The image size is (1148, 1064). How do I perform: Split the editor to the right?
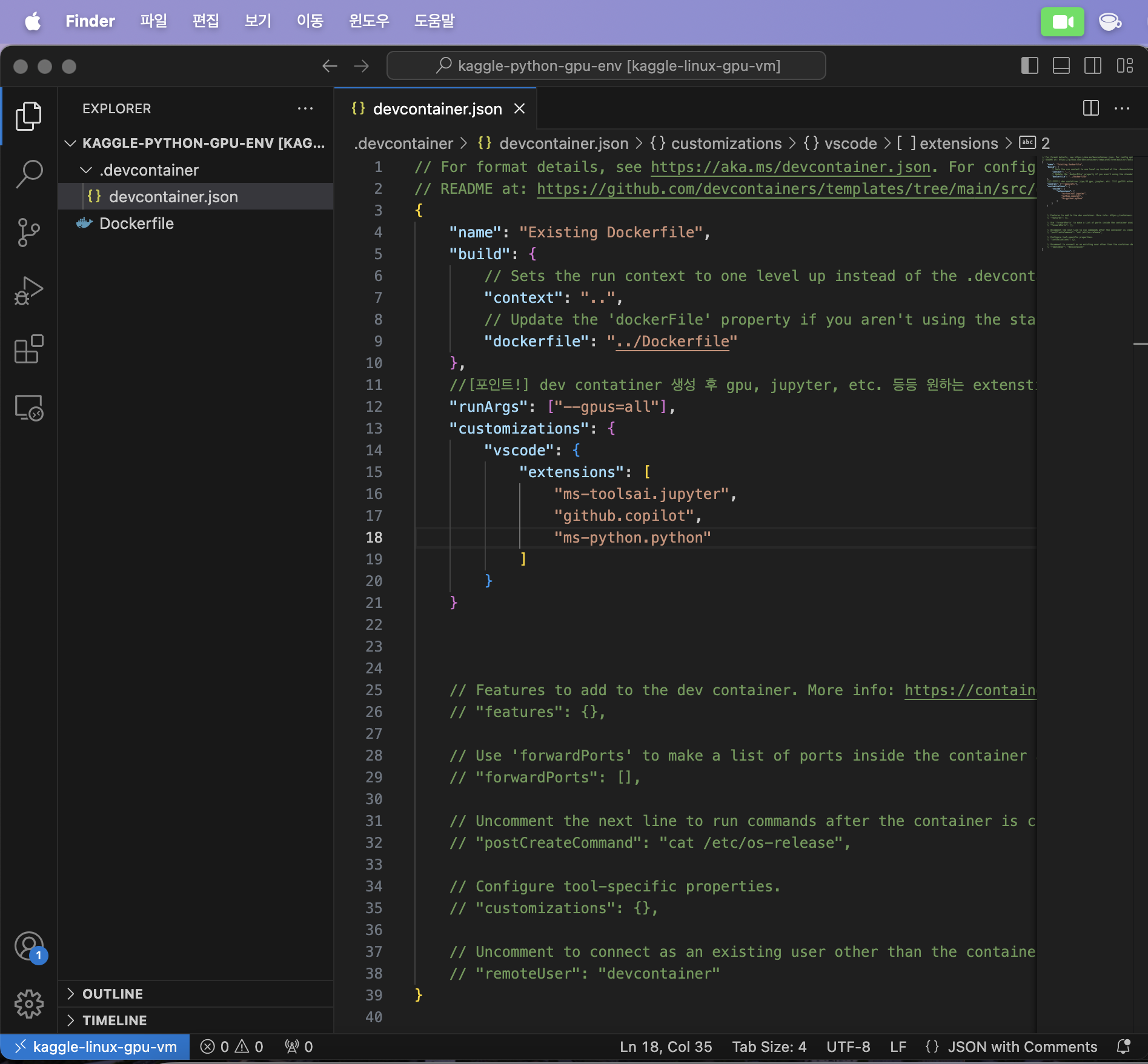(1090, 108)
